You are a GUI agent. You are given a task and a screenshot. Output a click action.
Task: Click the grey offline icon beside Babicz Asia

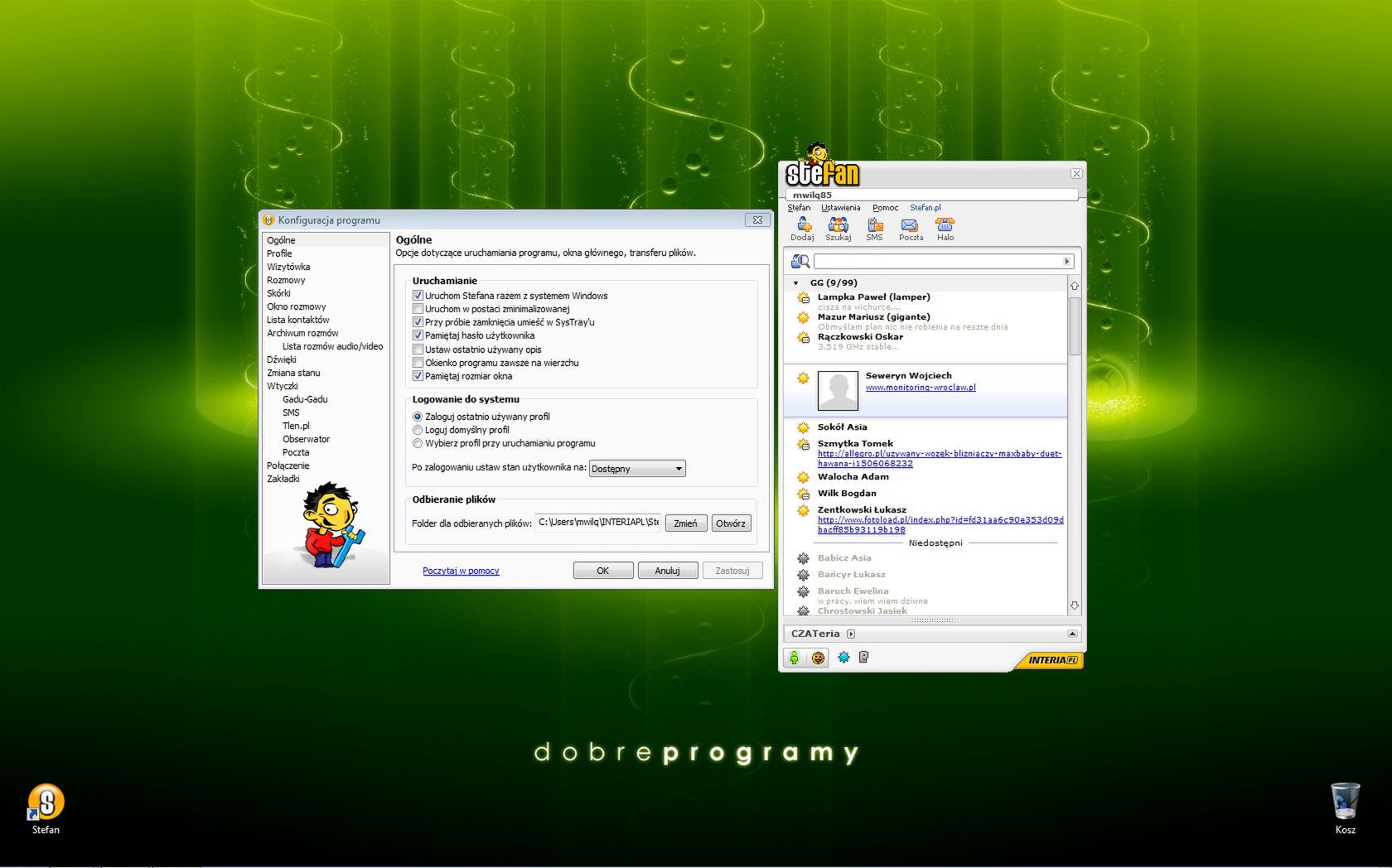click(x=803, y=558)
